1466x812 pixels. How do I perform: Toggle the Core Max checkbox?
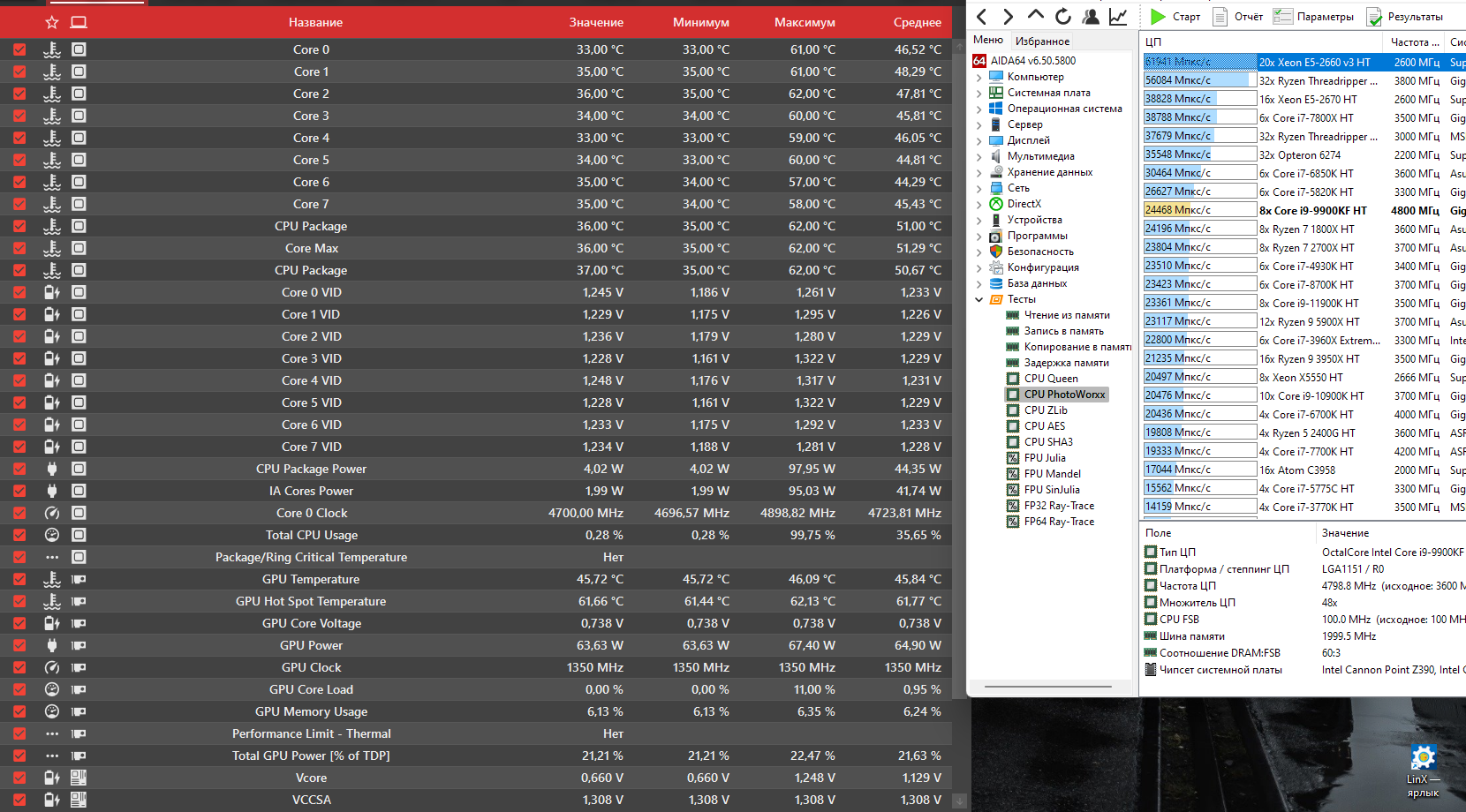tap(19, 248)
